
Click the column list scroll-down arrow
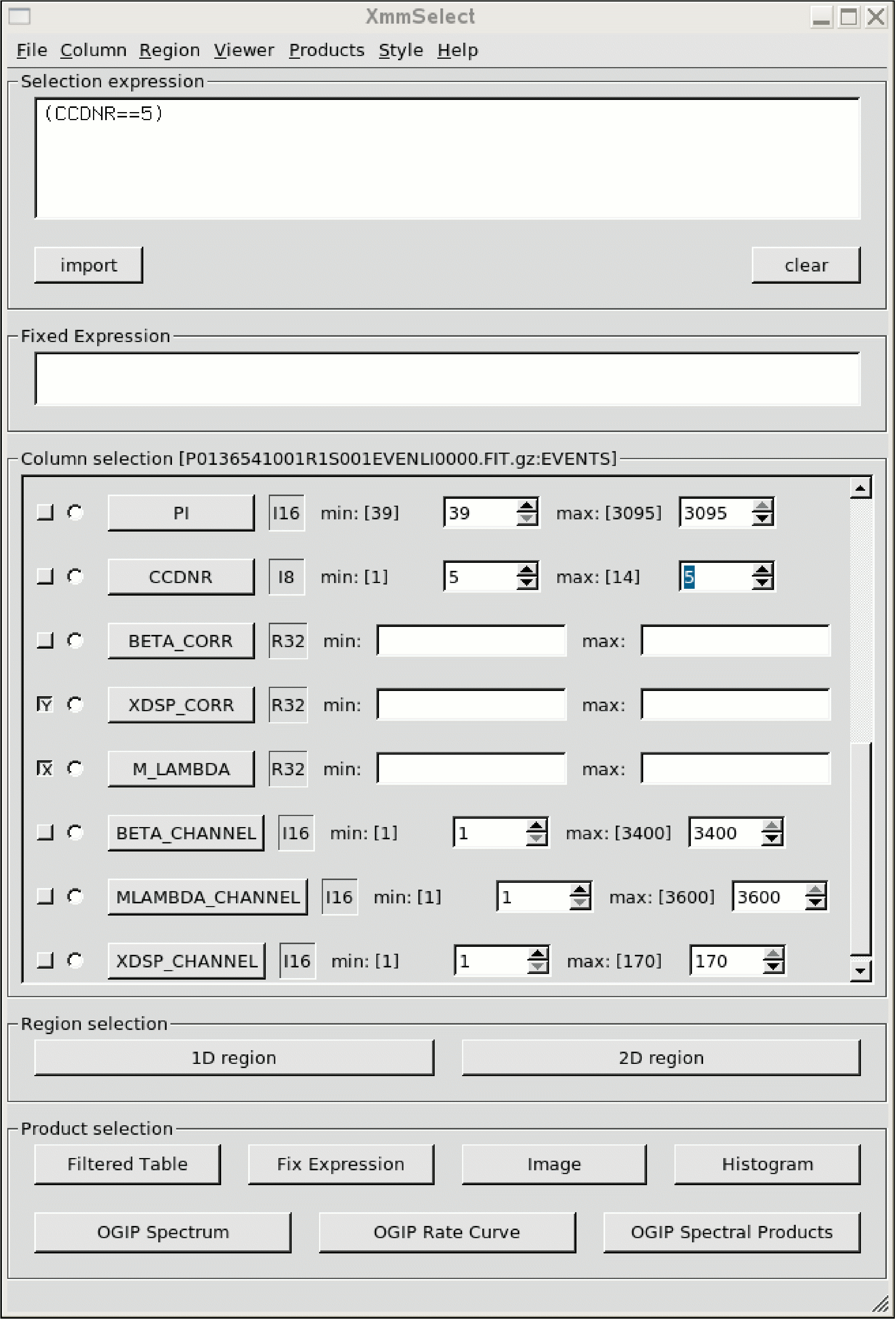pyautogui.click(x=861, y=970)
